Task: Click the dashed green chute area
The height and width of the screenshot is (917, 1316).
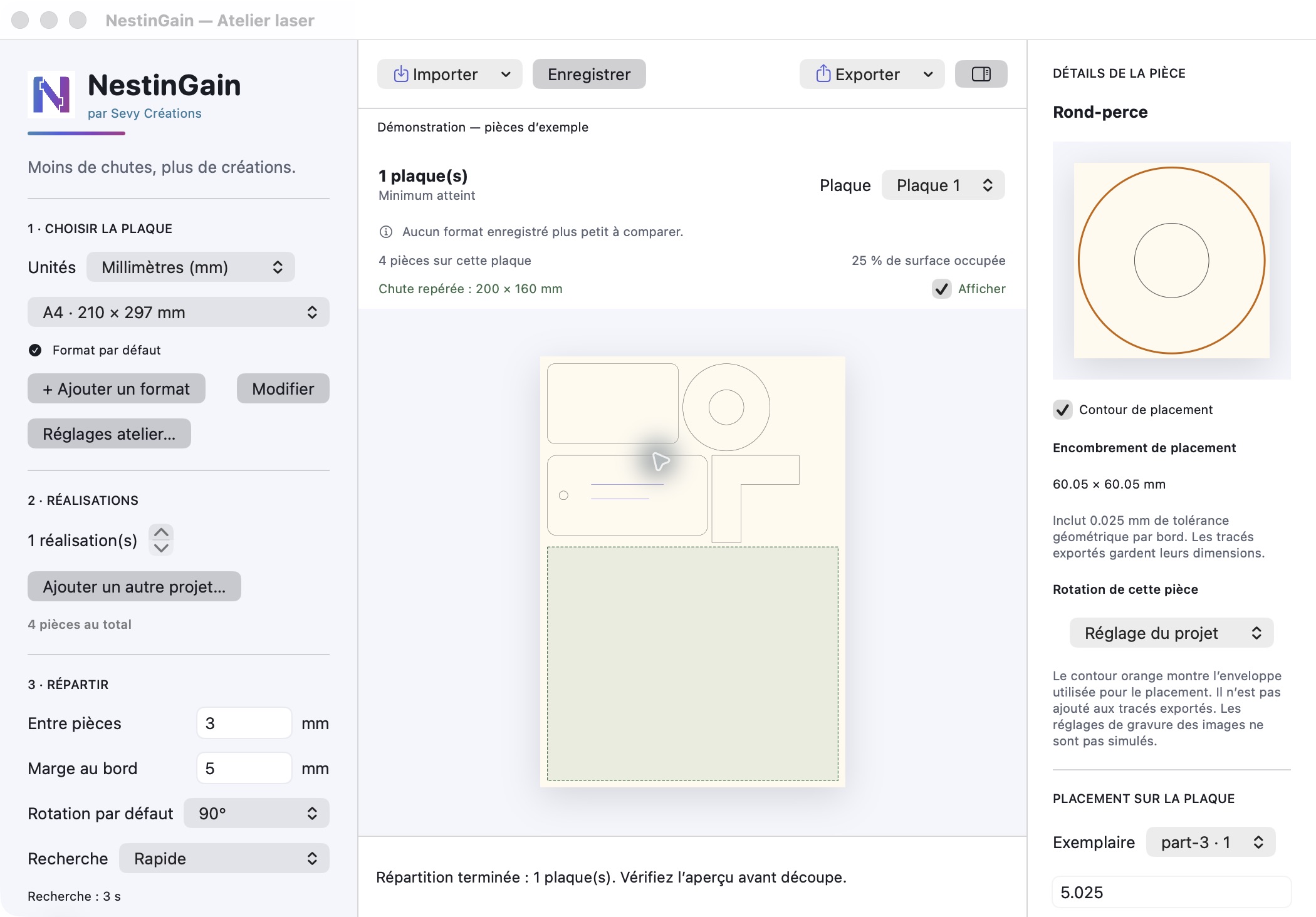Action: [x=692, y=664]
